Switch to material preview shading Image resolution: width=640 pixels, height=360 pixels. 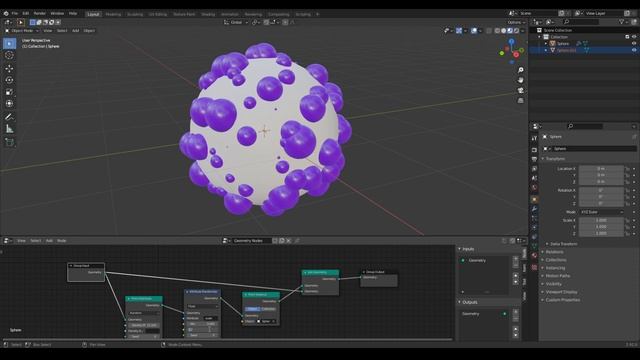tap(510, 31)
